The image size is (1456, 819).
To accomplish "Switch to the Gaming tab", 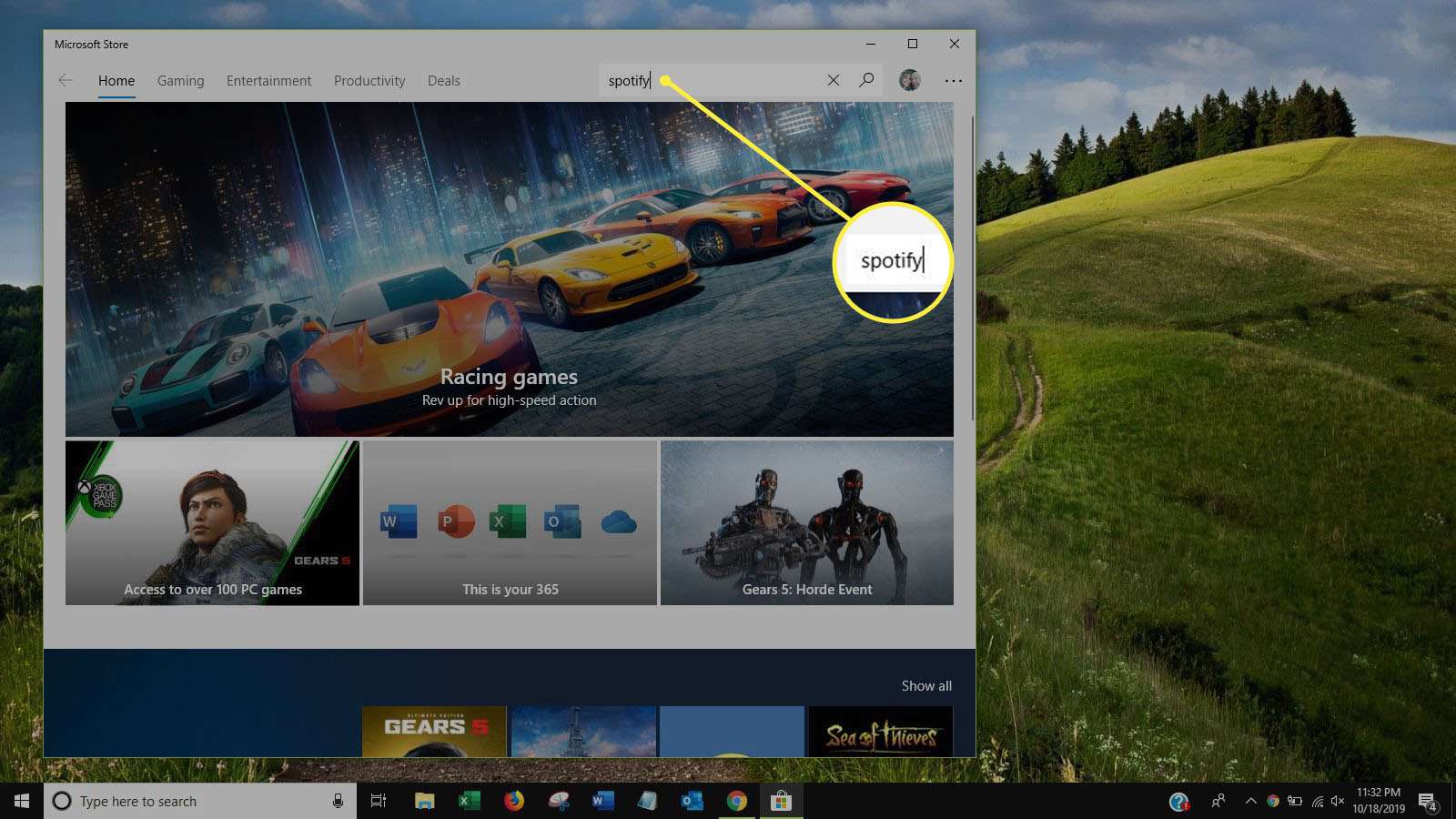I will coord(180,80).
